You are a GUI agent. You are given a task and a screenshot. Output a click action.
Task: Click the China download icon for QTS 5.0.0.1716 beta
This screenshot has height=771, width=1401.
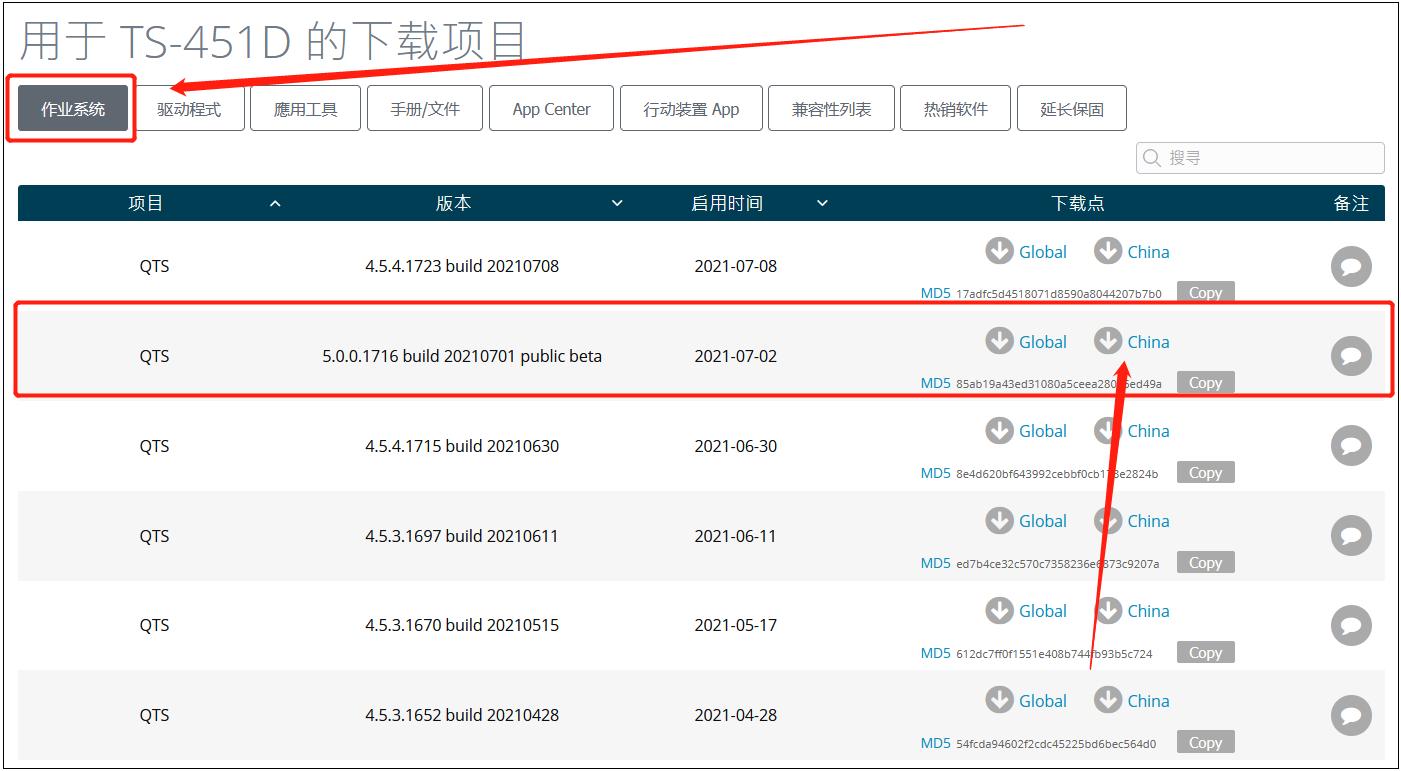pyautogui.click(x=1108, y=341)
